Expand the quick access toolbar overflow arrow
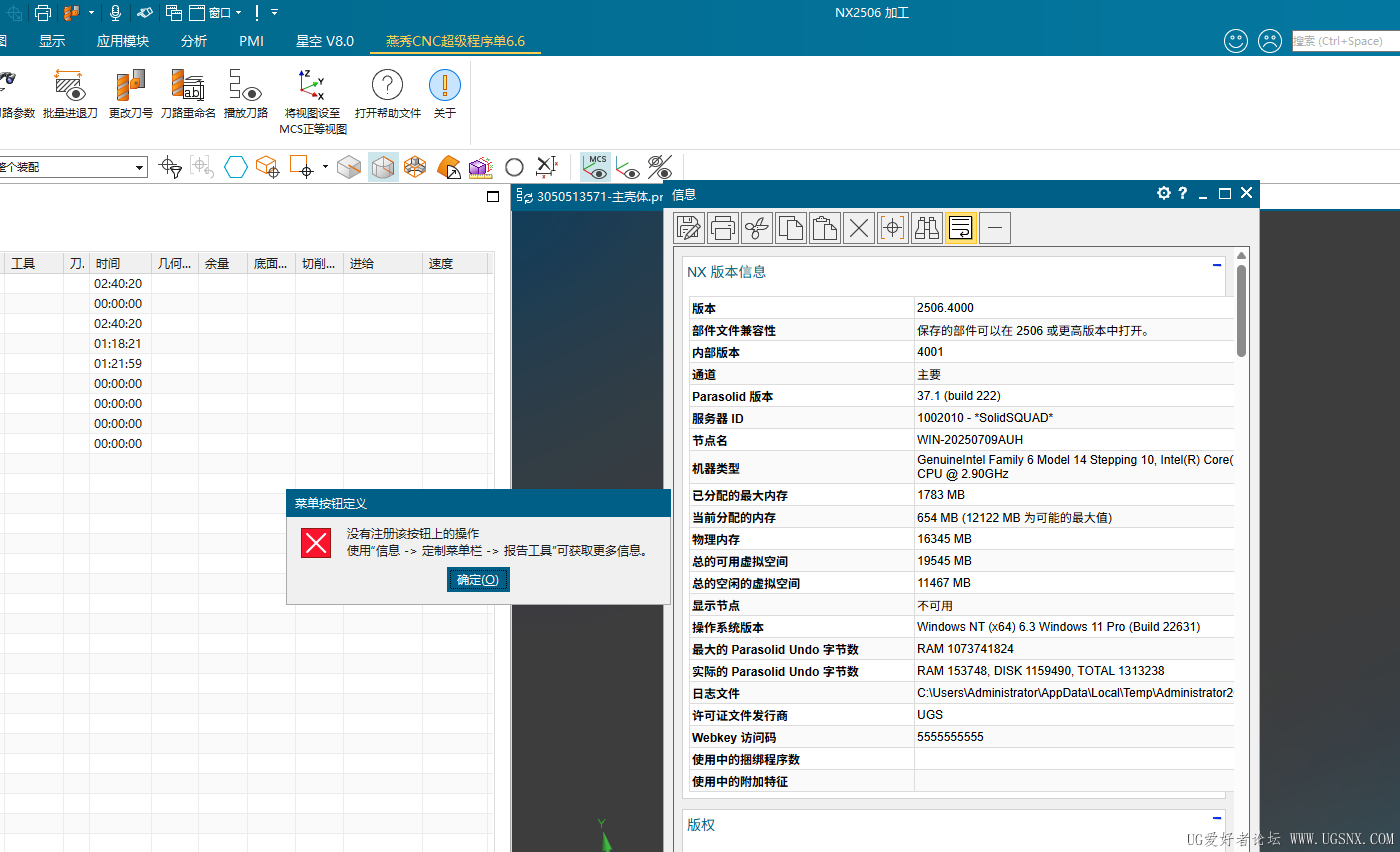 coord(275,13)
